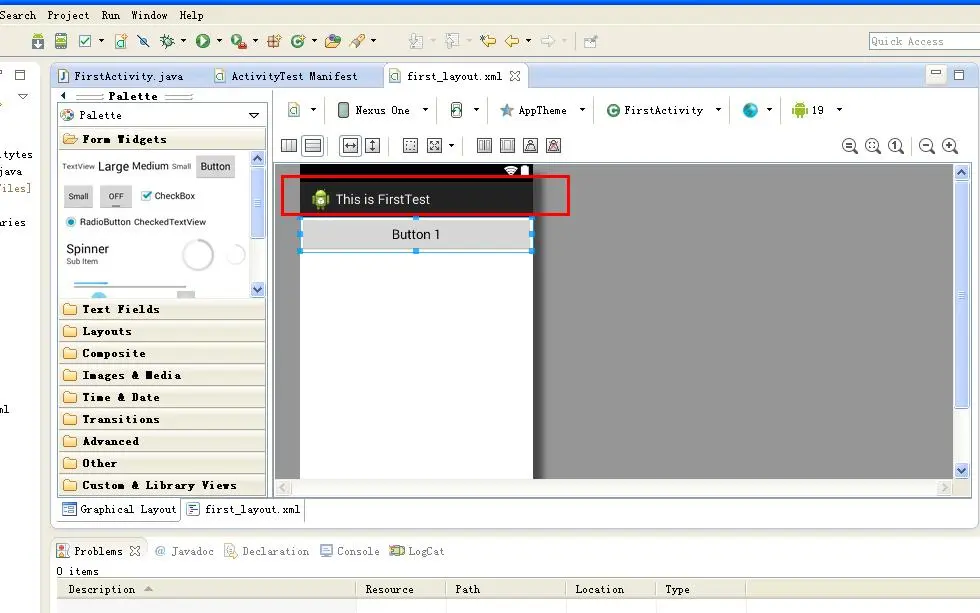Switch to the first_layout.xml source tab
Screen dimensions: 980x613
point(244,509)
